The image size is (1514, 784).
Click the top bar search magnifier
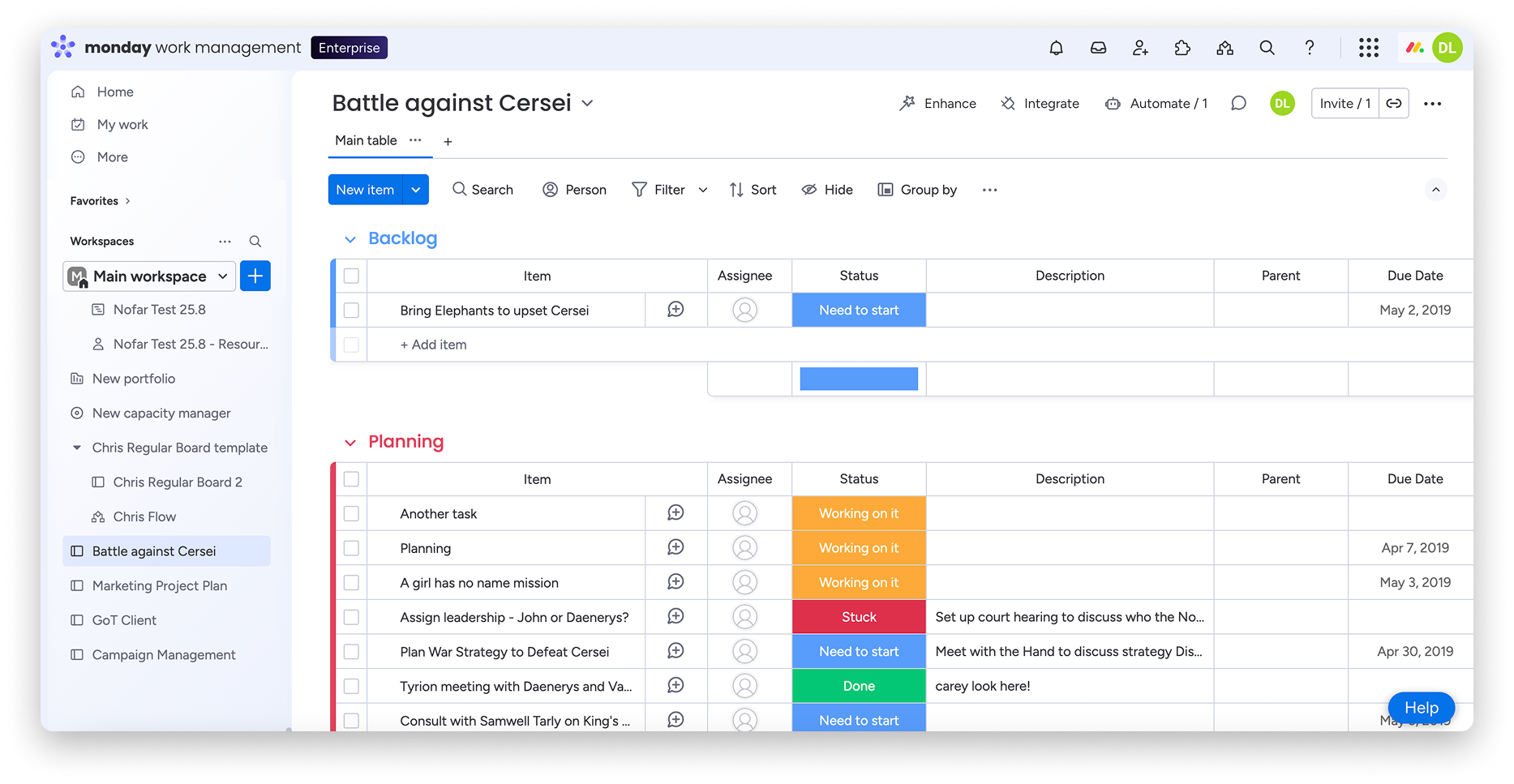(x=1267, y=48)
